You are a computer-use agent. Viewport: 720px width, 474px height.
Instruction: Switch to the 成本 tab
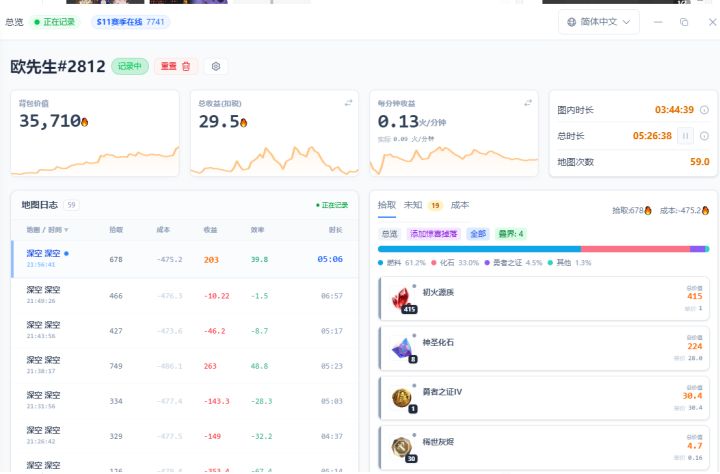coord(460,205)
